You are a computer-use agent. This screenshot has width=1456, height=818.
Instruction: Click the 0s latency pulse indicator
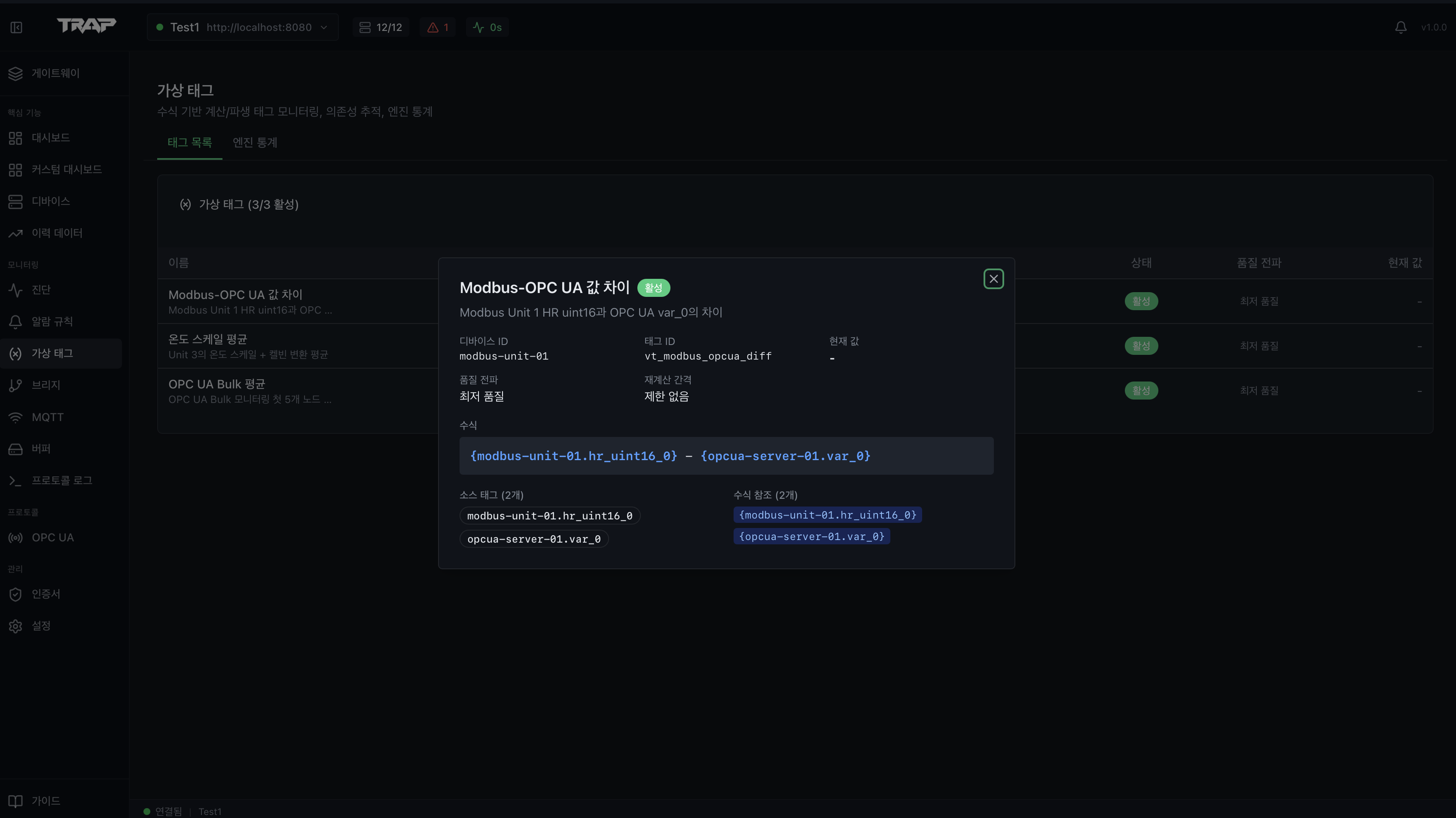coord(487,27)
